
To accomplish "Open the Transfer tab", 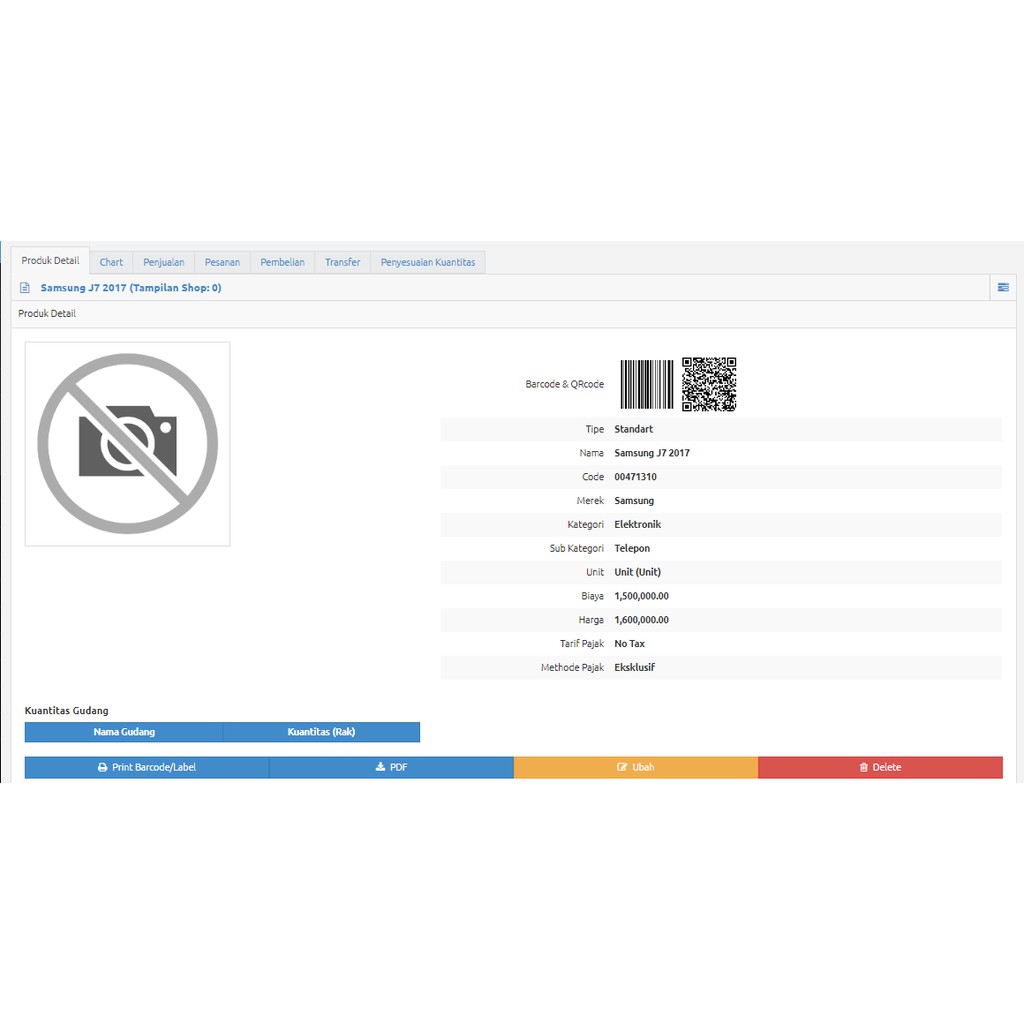I will click(342, 263).
